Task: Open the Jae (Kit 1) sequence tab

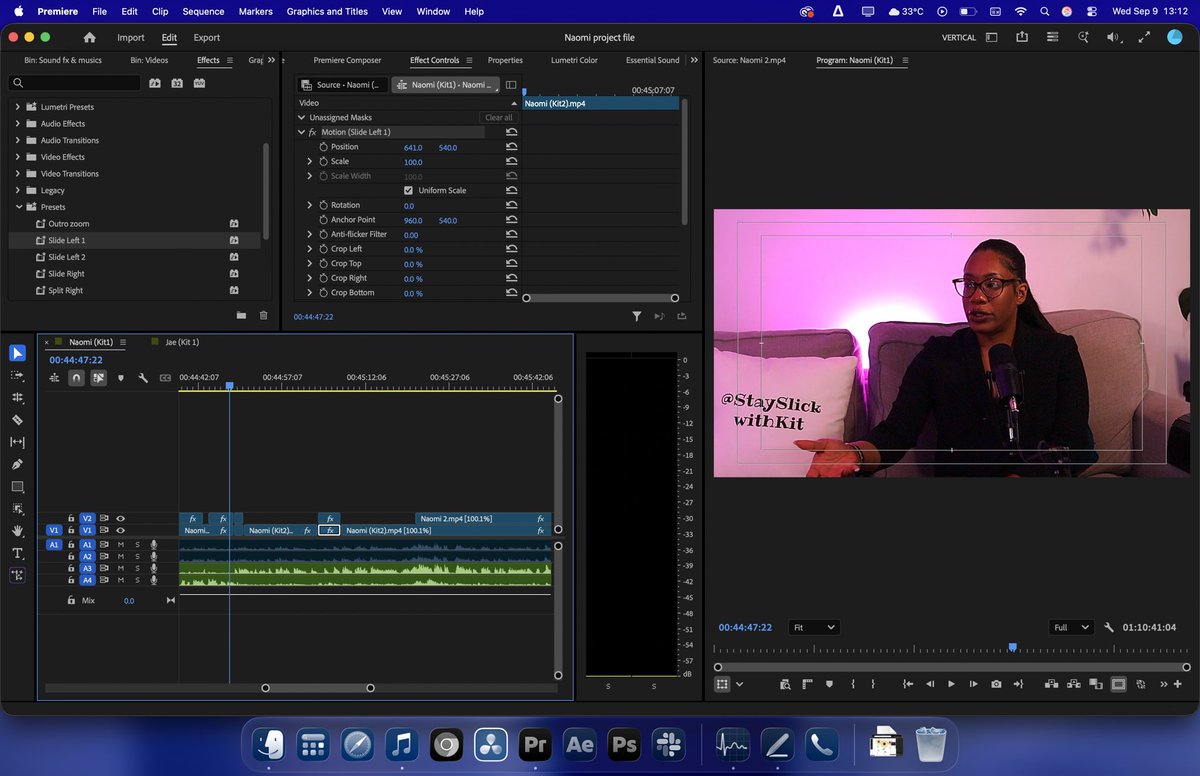Action: coord(182,342)
